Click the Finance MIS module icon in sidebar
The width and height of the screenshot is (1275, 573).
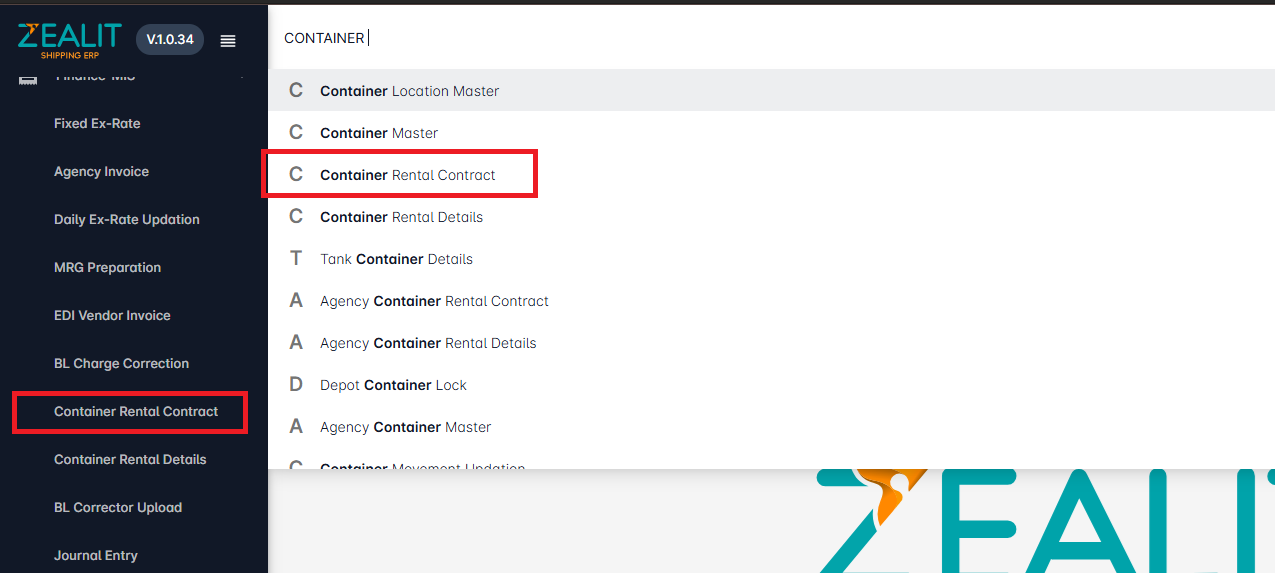coord(28,77)
